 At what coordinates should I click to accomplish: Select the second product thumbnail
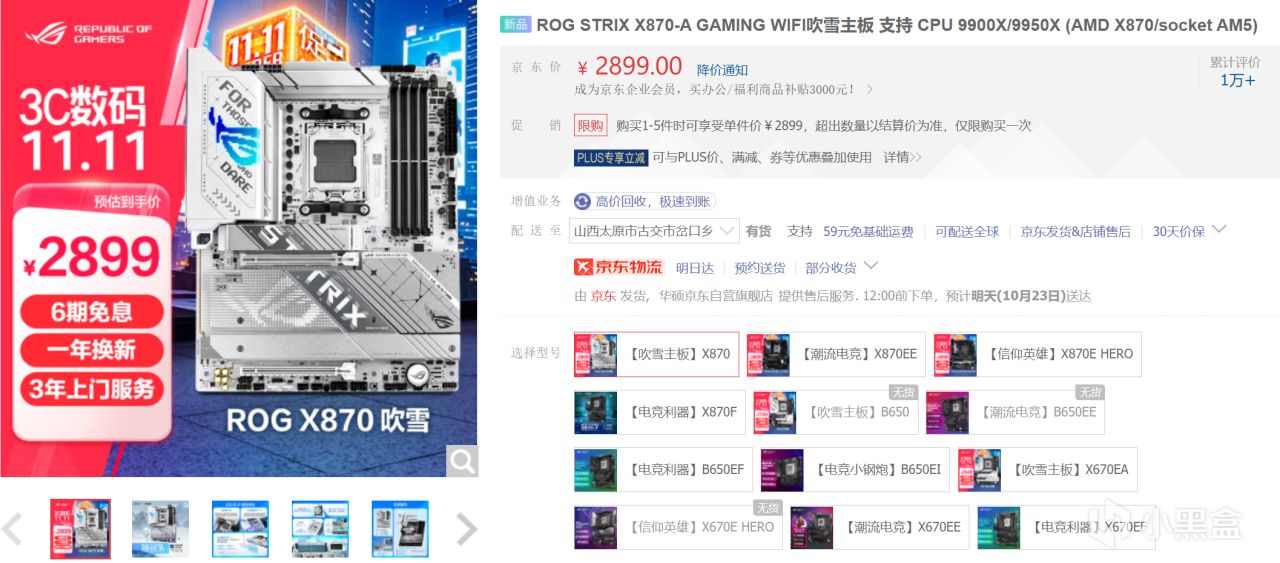coord(160,529)
